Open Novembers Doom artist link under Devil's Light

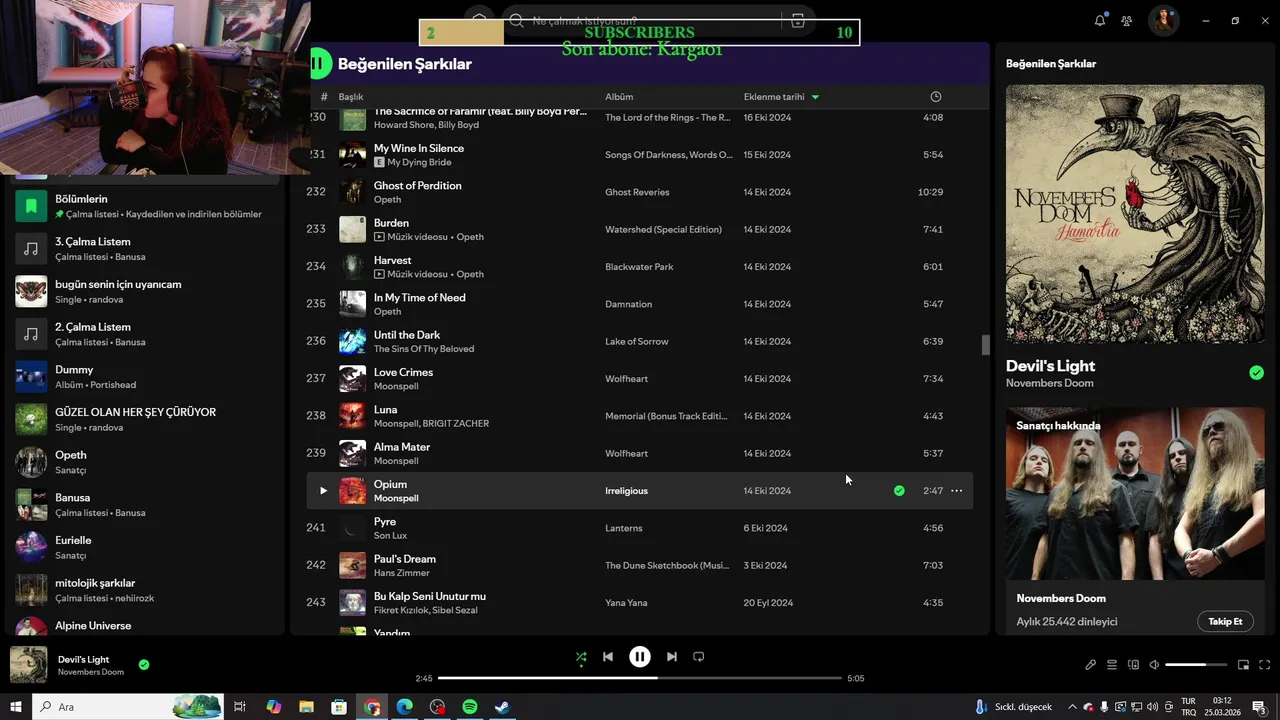[x=1049, y=383]
